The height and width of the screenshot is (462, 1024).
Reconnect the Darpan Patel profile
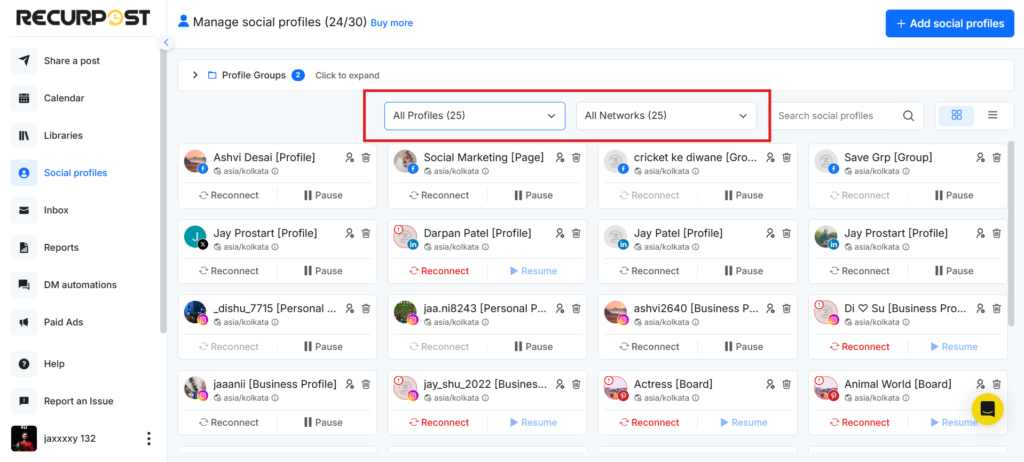pos(439,271)
